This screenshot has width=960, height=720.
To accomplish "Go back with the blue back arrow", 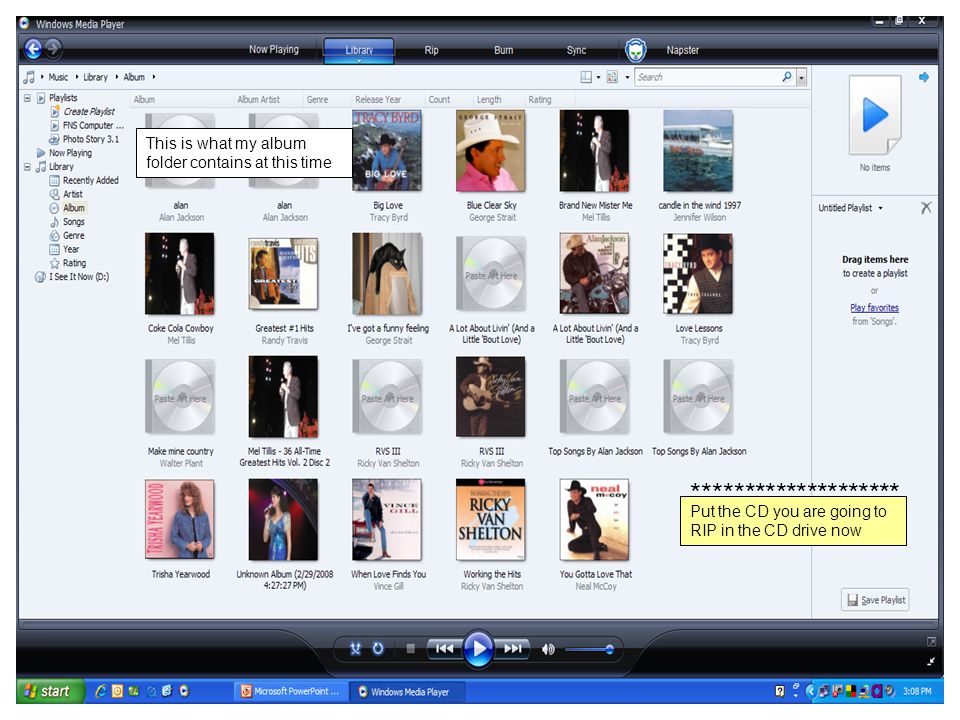I will click(x=33, y=49).
